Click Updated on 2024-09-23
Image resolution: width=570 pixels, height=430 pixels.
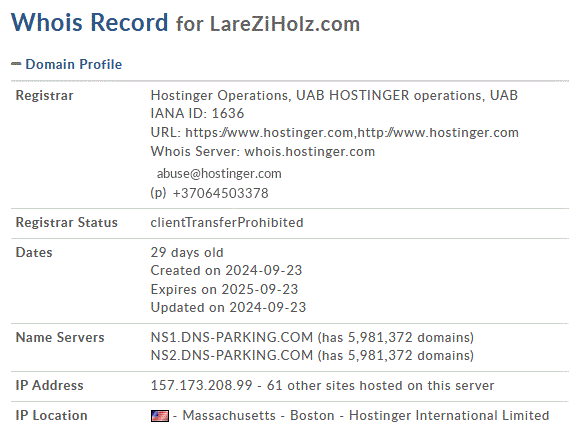tap(228, 308)
